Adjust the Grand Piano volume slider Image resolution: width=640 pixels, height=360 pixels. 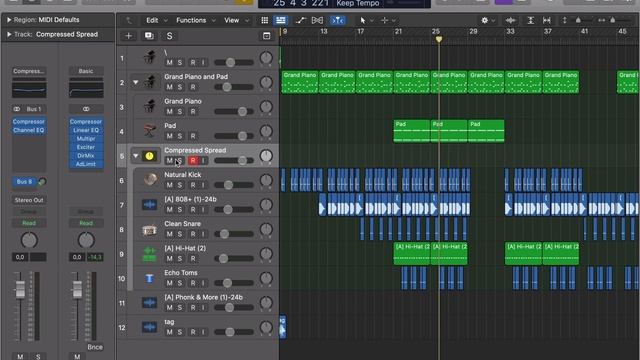point(234,111)
